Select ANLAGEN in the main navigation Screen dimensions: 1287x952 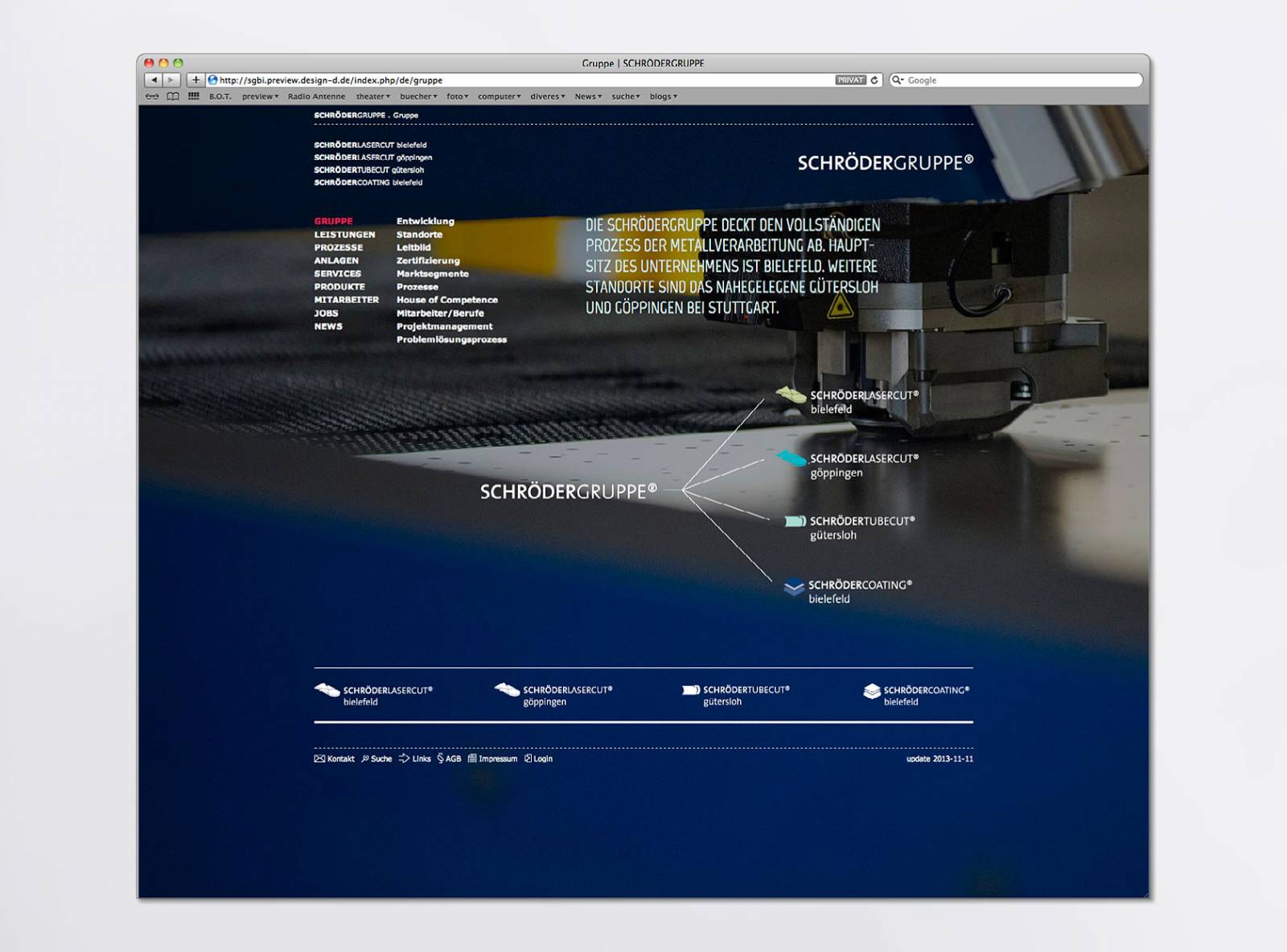pos(336,261)
